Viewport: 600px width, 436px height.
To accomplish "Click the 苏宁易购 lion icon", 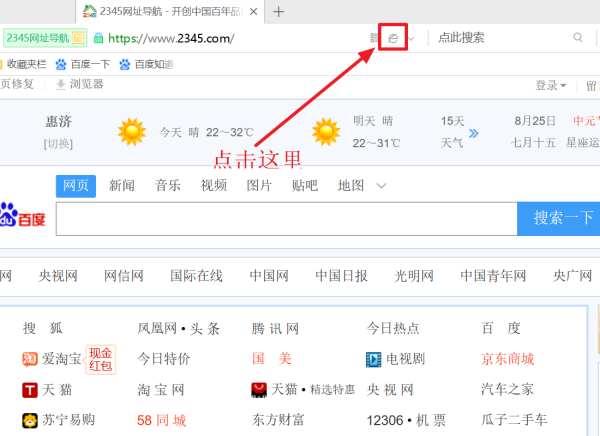I will pos(30,420).
